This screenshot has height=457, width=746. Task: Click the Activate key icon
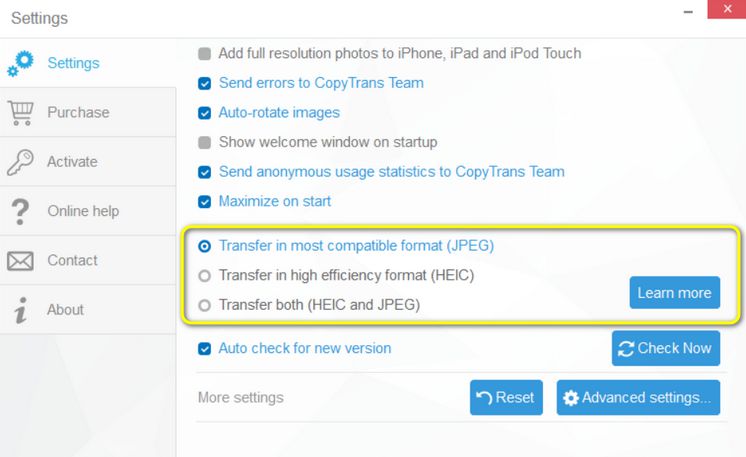[20, 162]
